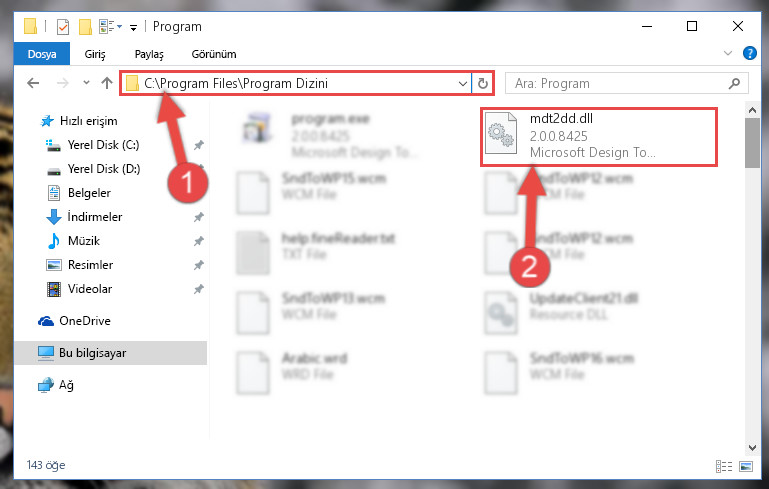This screenshot has width=769, height=489.
Task: Refresh the current folder view
Action: tap(483, 84)
